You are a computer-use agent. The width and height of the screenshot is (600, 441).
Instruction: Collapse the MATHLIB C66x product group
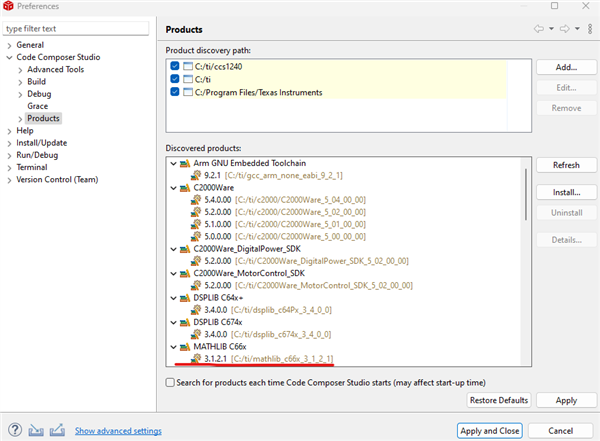173,348
